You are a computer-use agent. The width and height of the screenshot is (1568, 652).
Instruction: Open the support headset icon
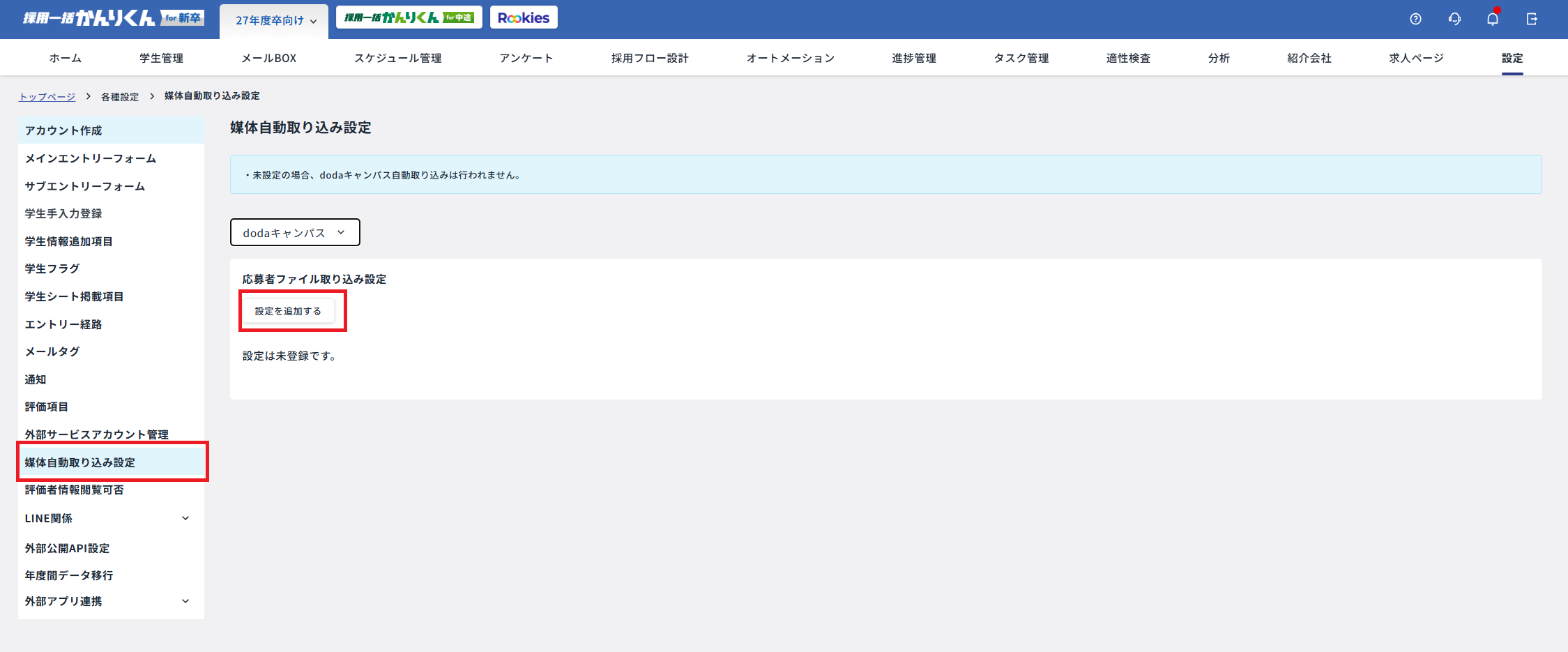coord(1454,19)
